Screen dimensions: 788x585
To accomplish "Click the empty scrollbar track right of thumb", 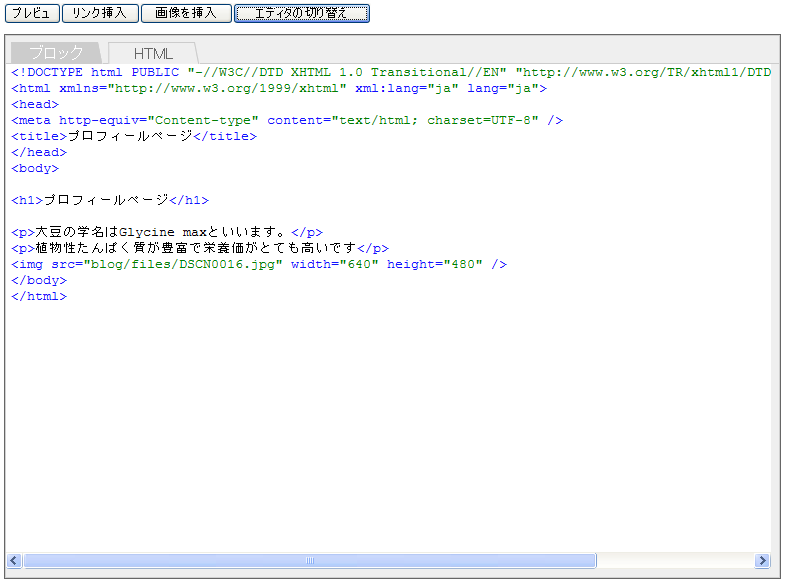I will pos(675,560).
